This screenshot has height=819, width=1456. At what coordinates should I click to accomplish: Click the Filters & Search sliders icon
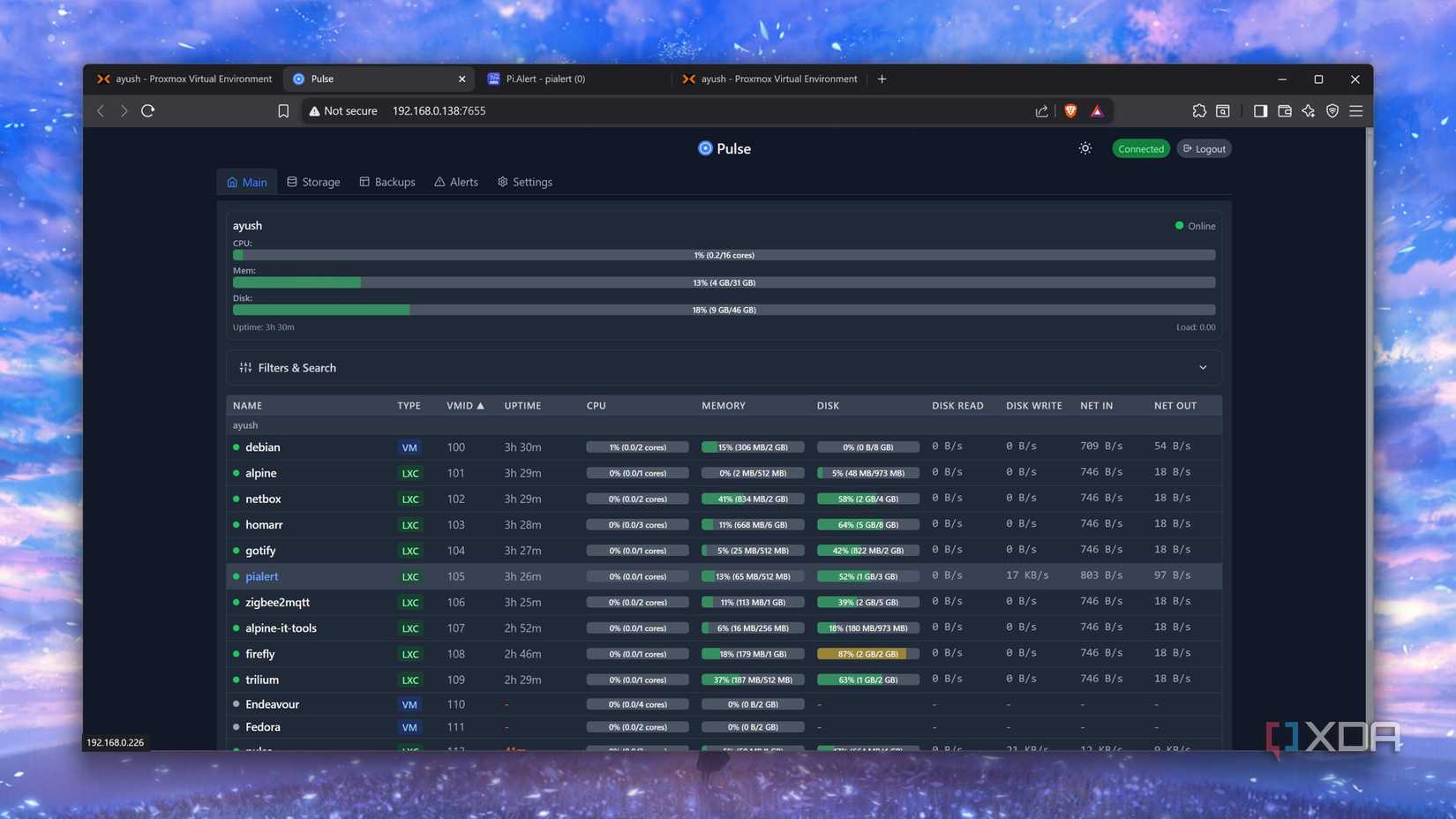(244, 367)
